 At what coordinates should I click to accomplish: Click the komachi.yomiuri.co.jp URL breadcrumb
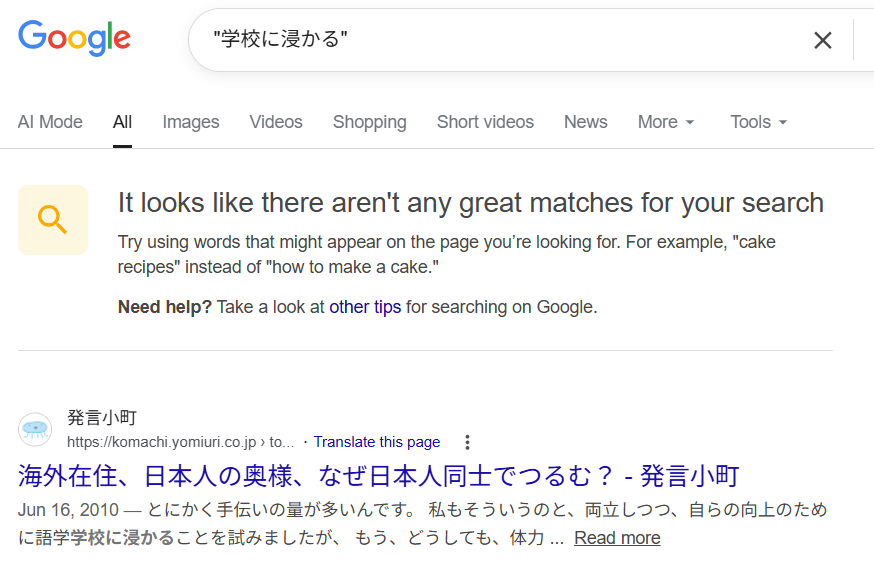[180, 442]
